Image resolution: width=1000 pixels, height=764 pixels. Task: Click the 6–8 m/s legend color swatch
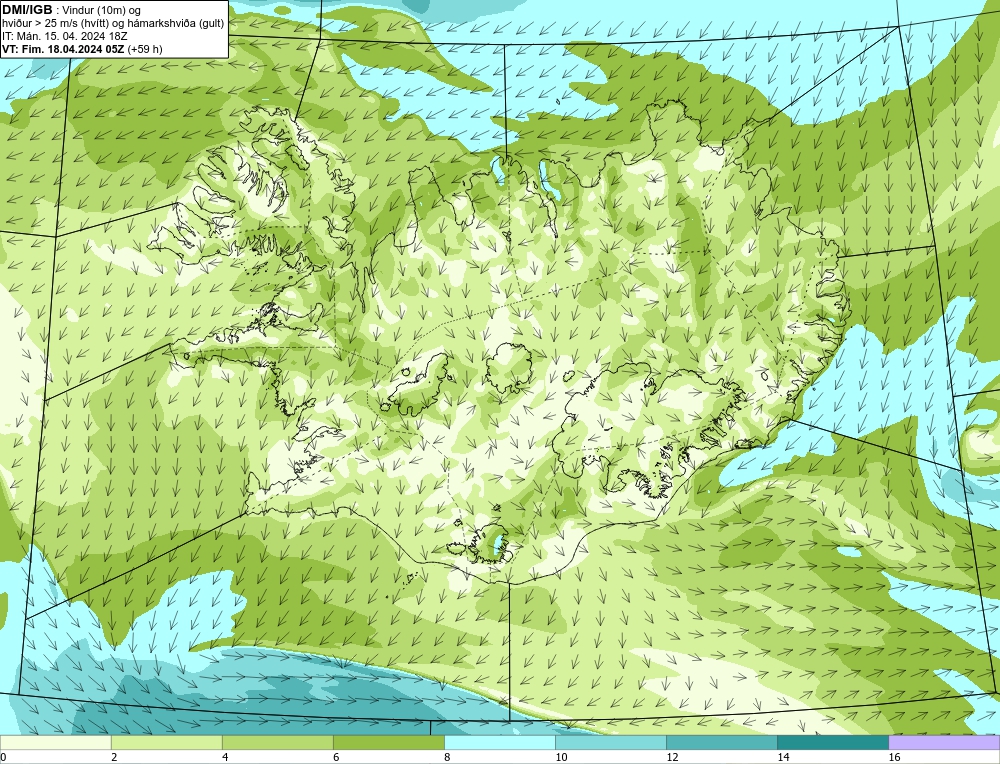coord(388,742)
